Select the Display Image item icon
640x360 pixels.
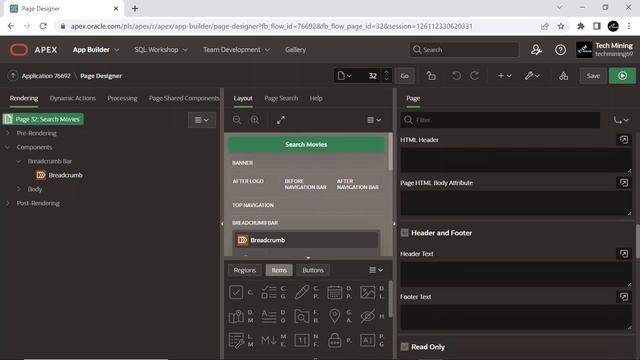click(367, 292)
